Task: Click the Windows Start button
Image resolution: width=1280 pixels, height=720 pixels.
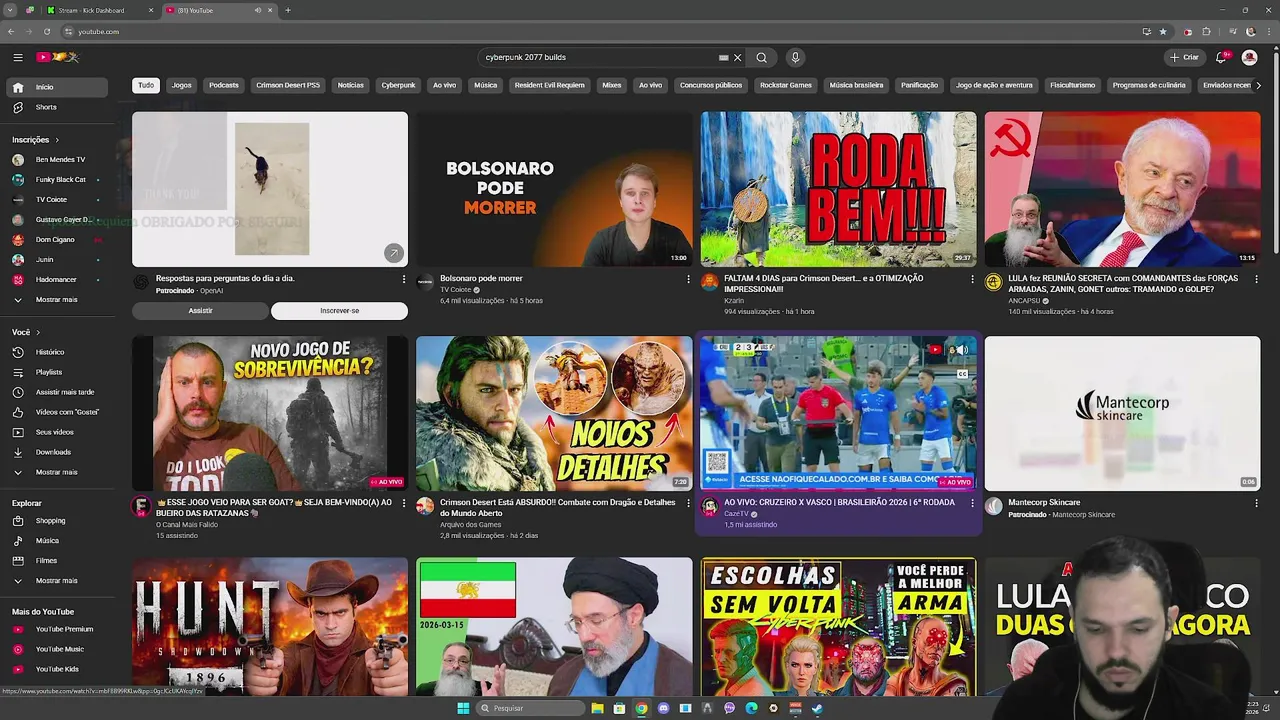Action: [463, 708]
